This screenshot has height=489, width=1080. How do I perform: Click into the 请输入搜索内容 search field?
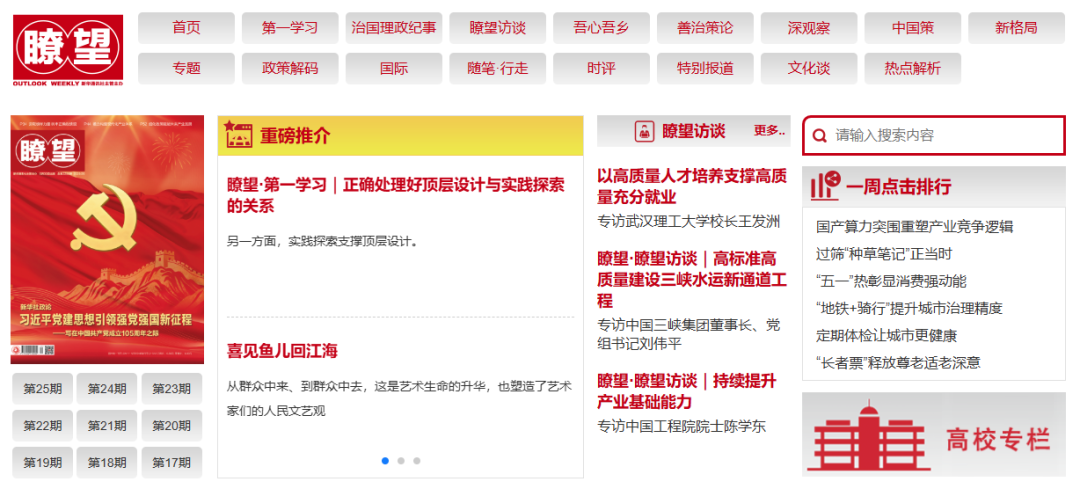coord(934,136)
